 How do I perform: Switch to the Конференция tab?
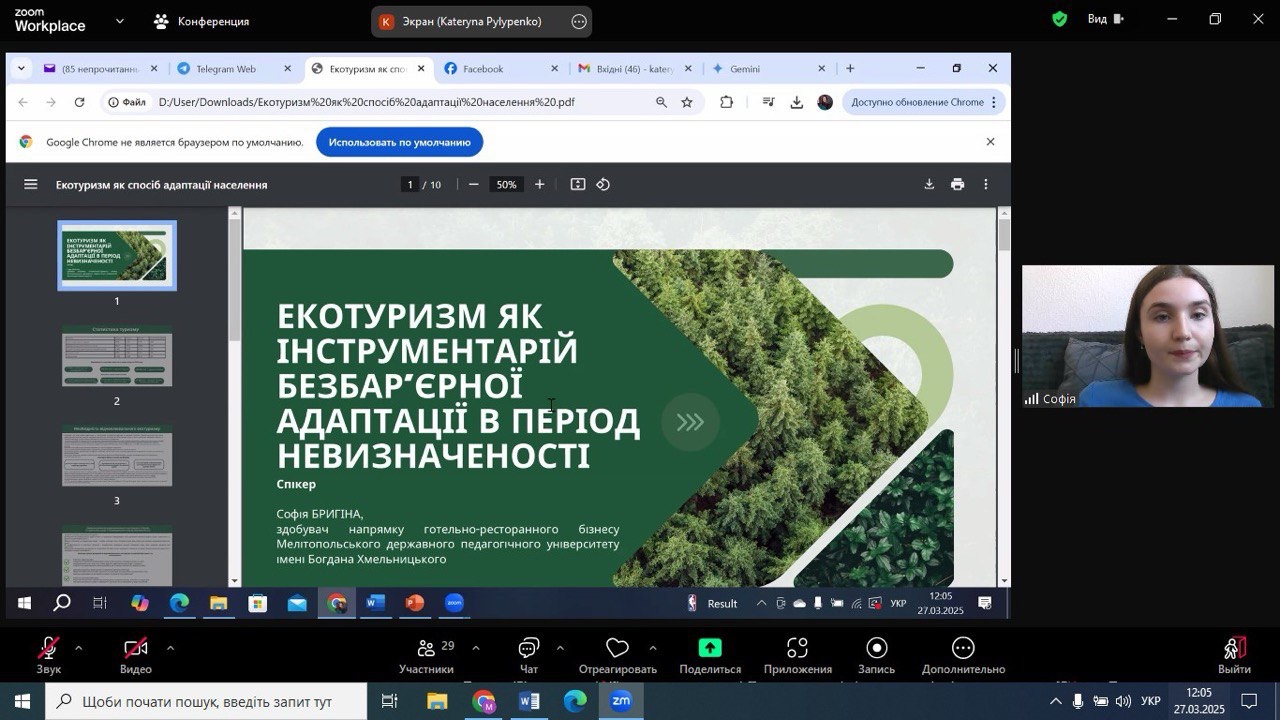[201, 21]
